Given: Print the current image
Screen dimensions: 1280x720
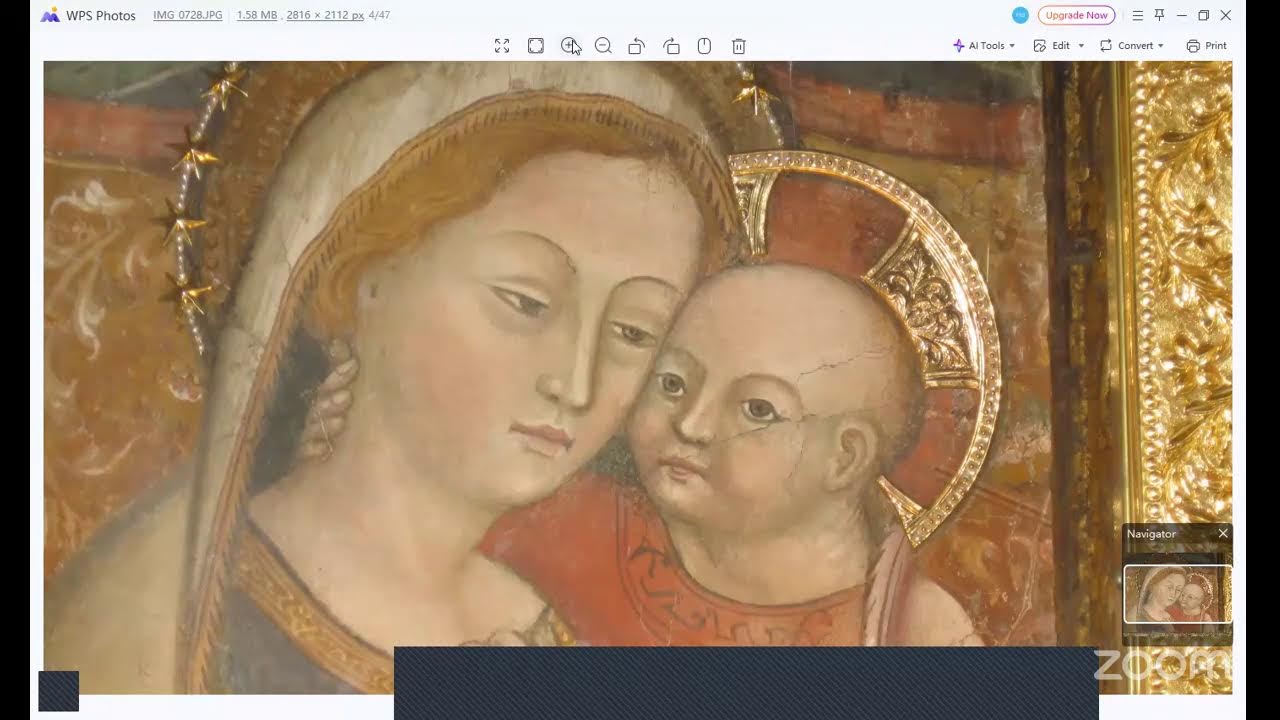Looking at the screenshot, I should point(1206,46).
